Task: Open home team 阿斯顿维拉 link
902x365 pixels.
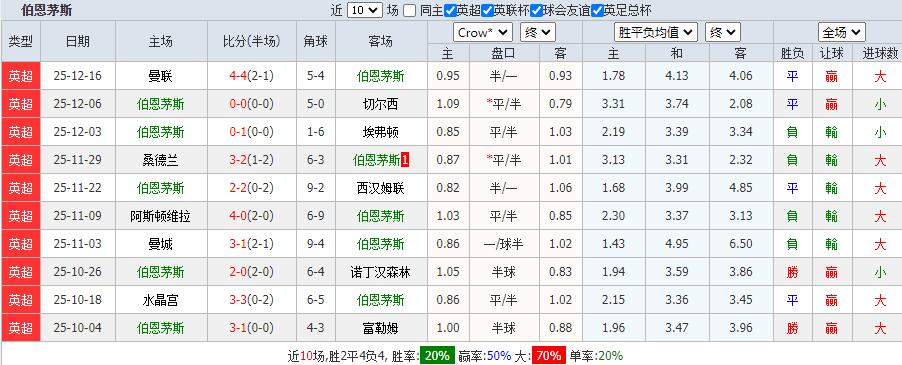Action: 160,216
